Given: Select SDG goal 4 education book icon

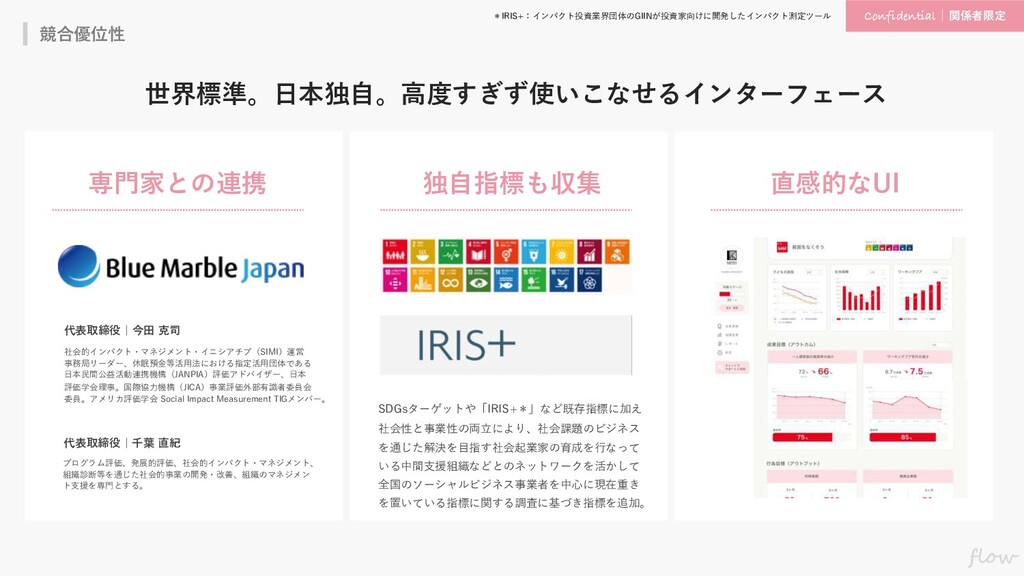Looking at the screenshot, I should point(478,251).
